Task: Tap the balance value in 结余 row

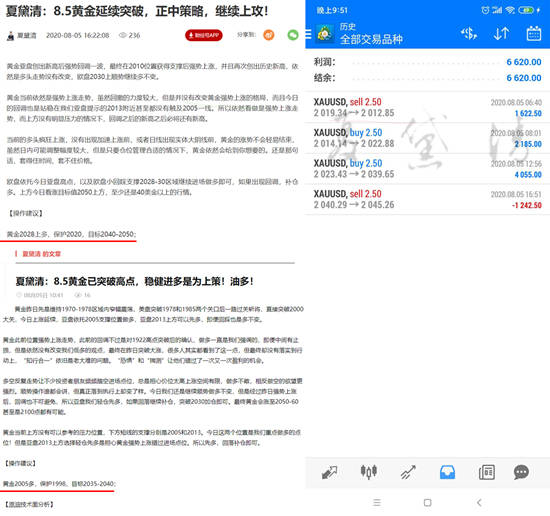Action: pos(524,78)
